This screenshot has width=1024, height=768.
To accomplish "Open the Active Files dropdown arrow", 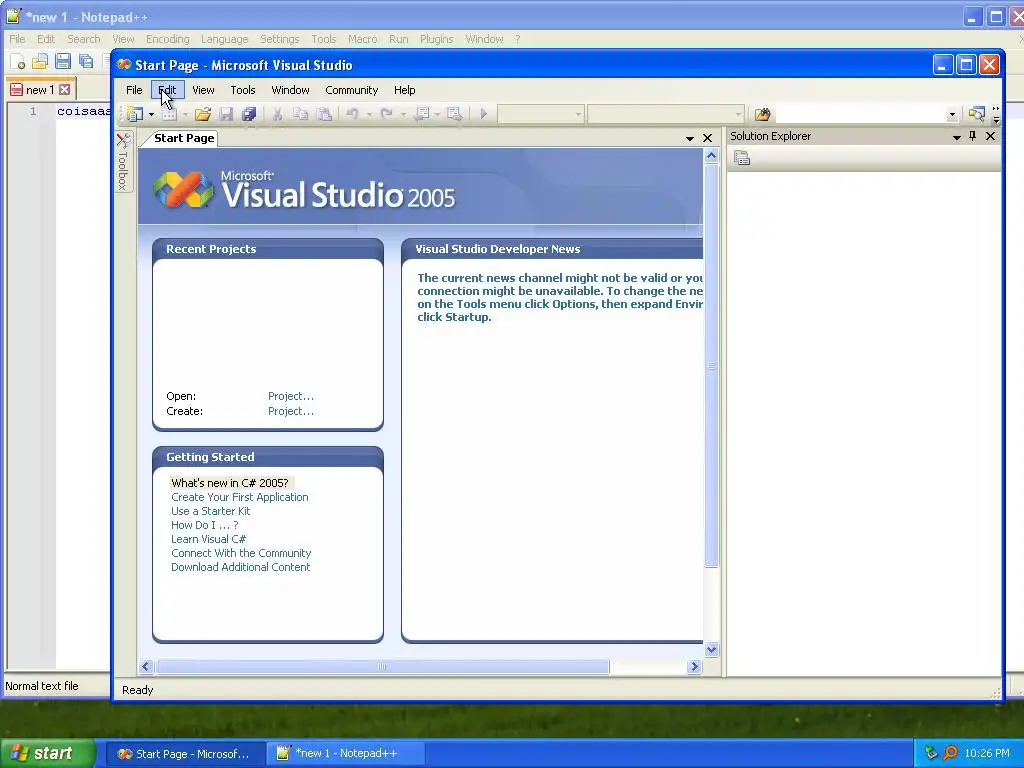I will click(x=690, y=138).
